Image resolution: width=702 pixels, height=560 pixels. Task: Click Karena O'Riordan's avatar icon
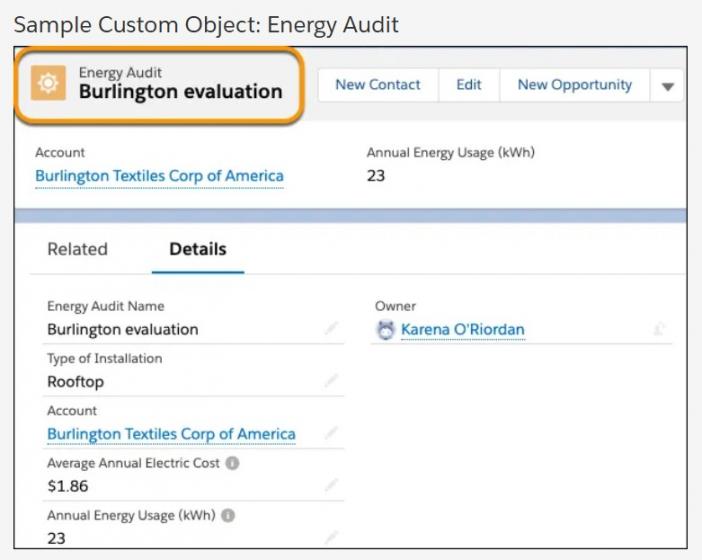click(385, 330)
